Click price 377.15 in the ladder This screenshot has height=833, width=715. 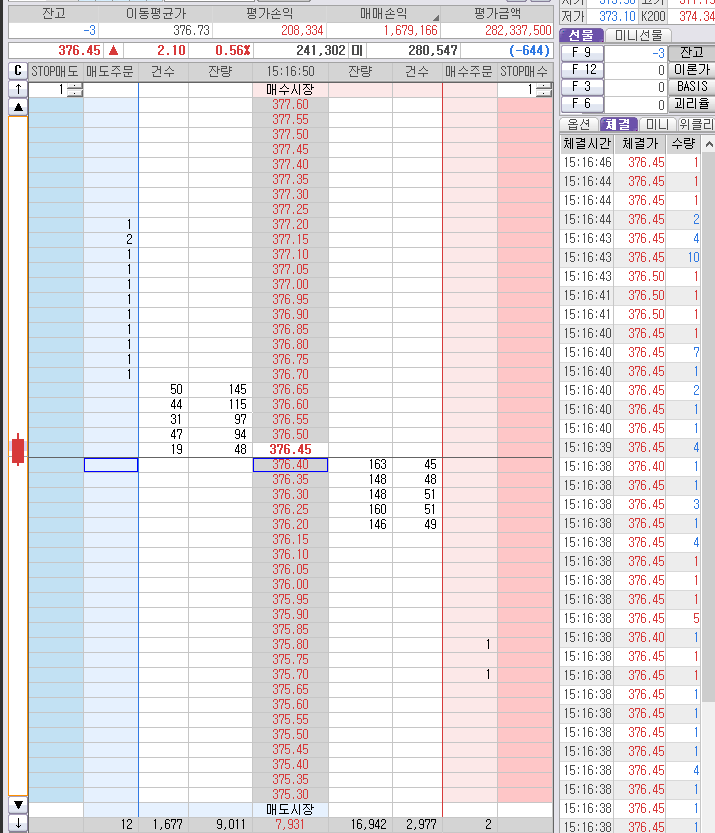point(290,240)
